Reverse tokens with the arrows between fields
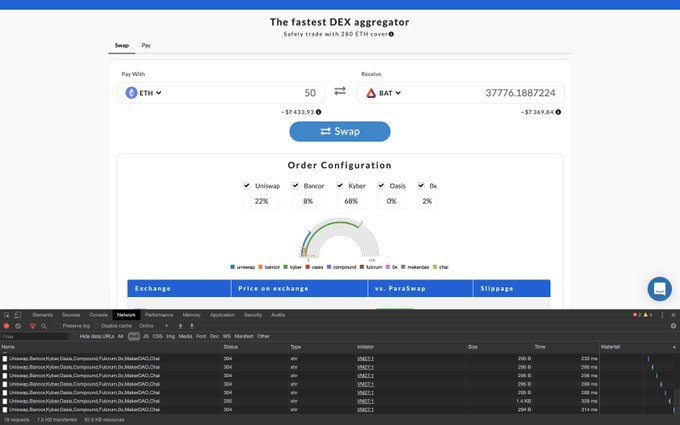Viewport: 680px width, 425px height. coord(340,91)
